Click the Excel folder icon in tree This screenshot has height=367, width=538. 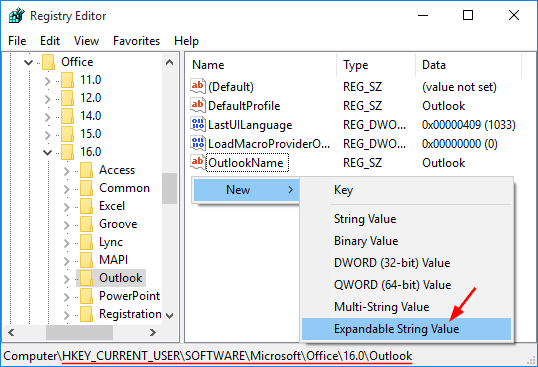[x=86, y=205]
